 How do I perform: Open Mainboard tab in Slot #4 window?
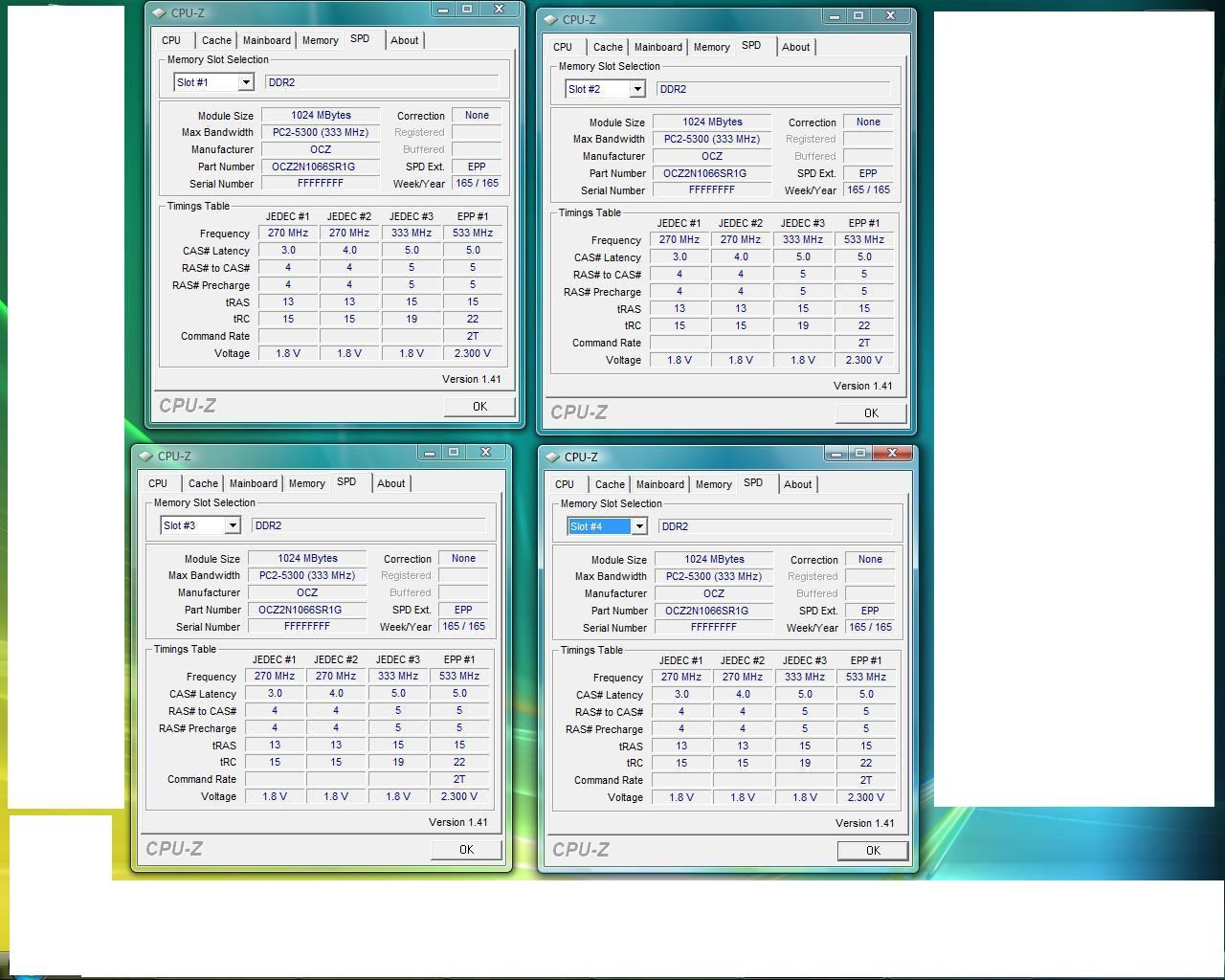(660, 484)
